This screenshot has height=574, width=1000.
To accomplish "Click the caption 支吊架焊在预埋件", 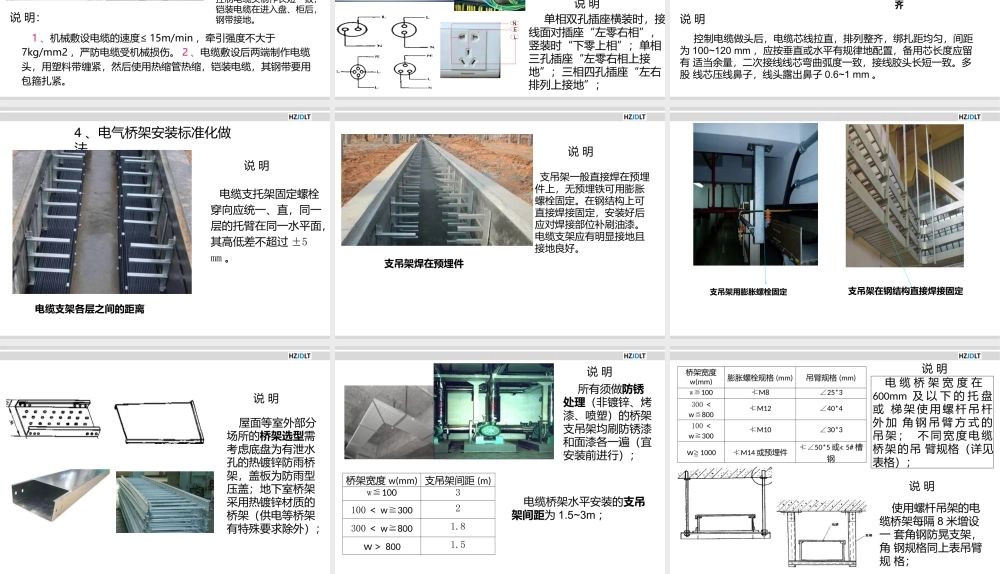I will (423, 263).
